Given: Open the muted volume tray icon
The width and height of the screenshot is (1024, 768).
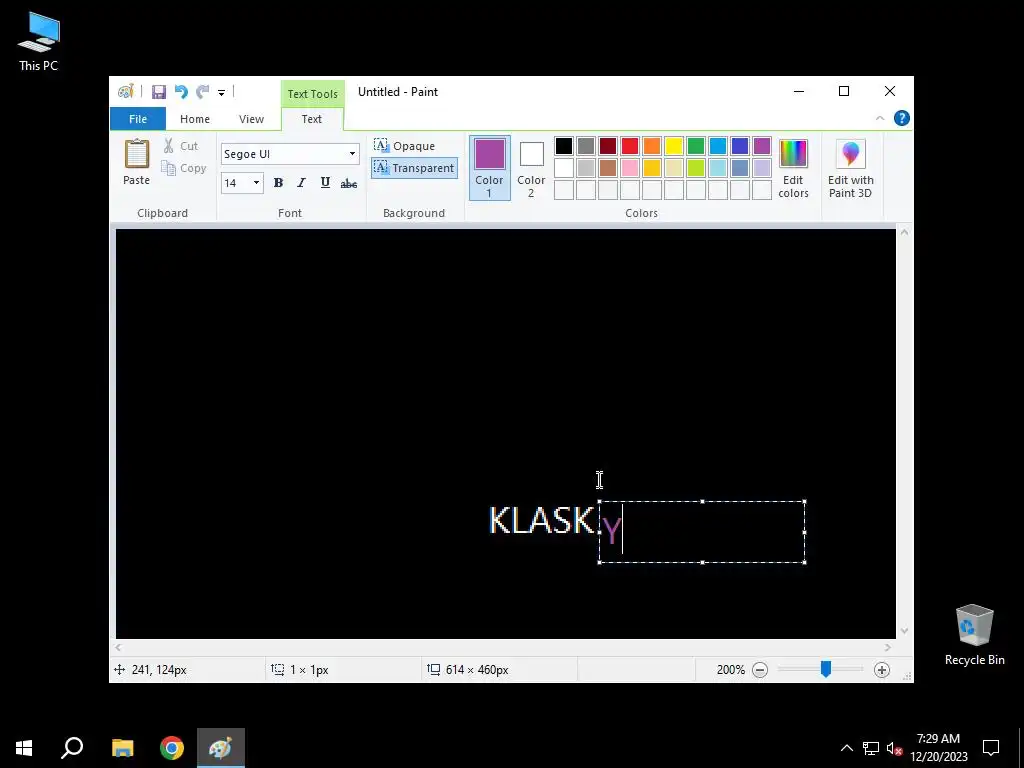Looking at the screenshot, I should click(895, 748).
